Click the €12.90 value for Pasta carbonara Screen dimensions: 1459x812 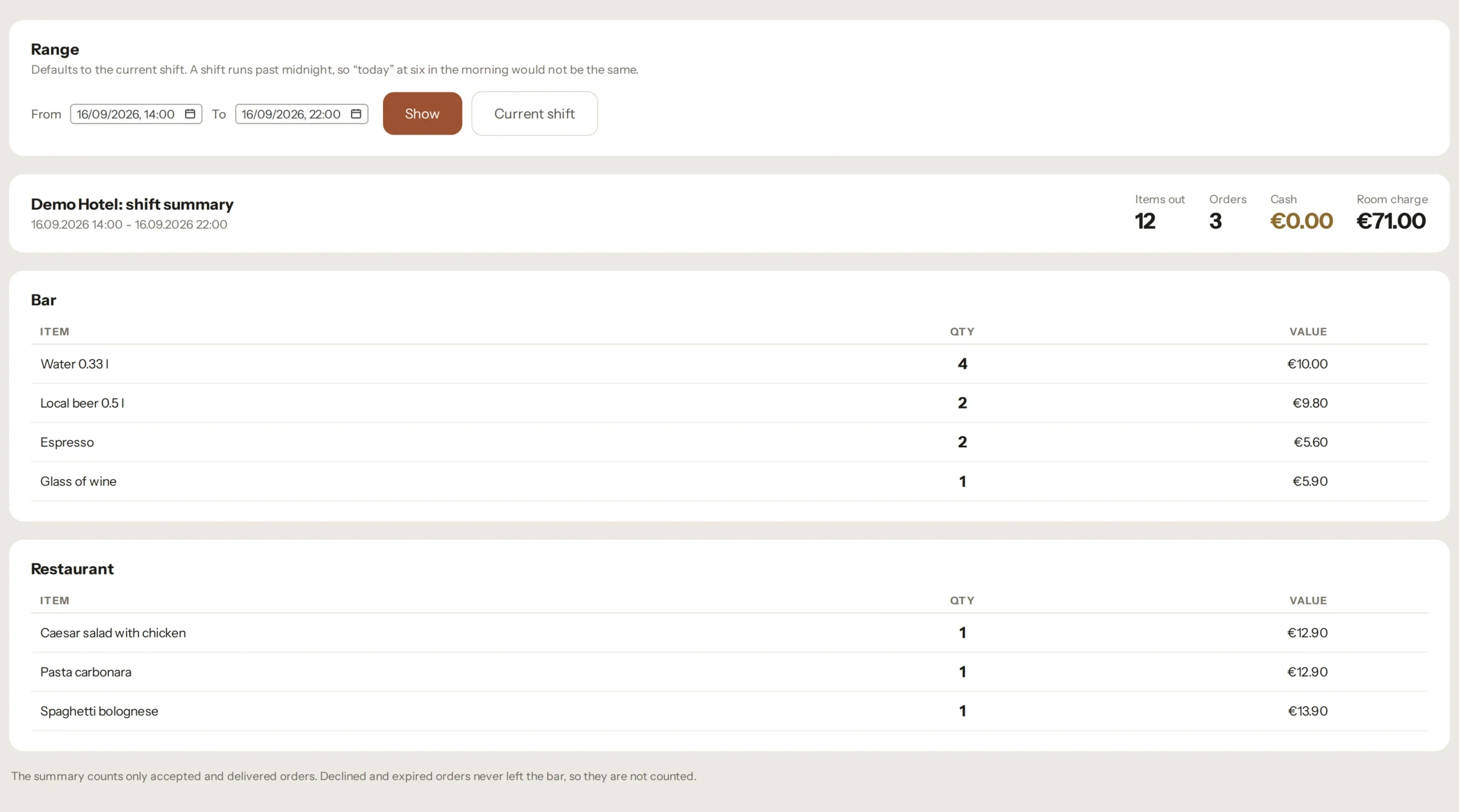point(1307,672)
